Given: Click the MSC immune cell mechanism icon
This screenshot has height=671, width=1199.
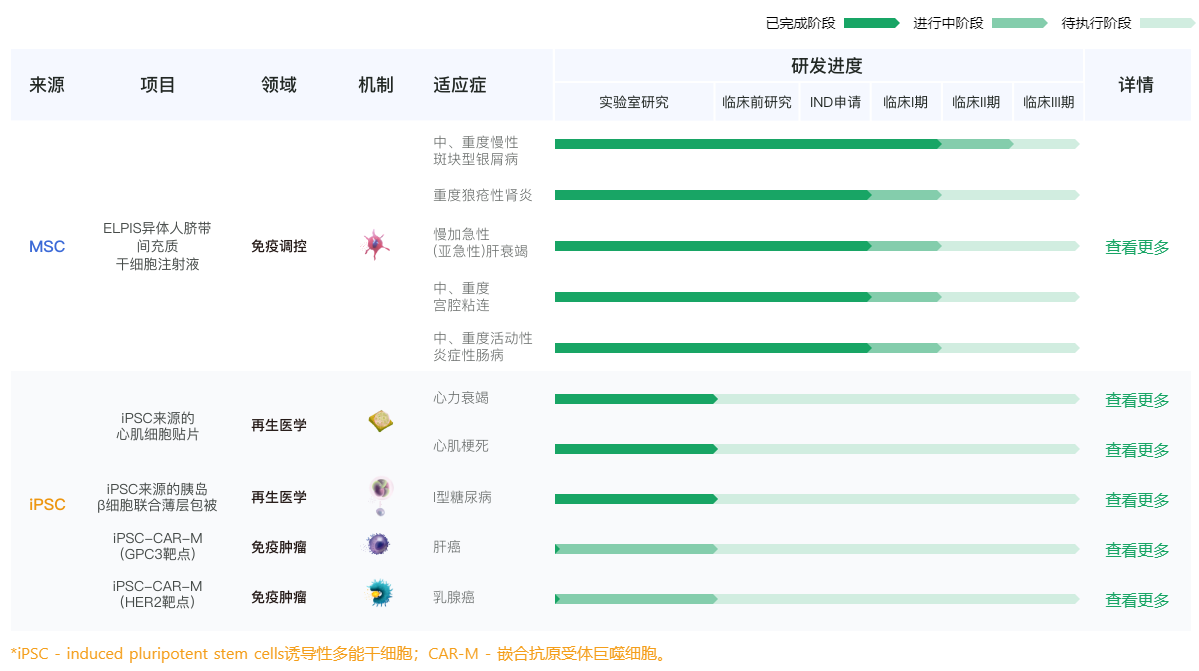Looking at the screenshot, I should [376, 245].
